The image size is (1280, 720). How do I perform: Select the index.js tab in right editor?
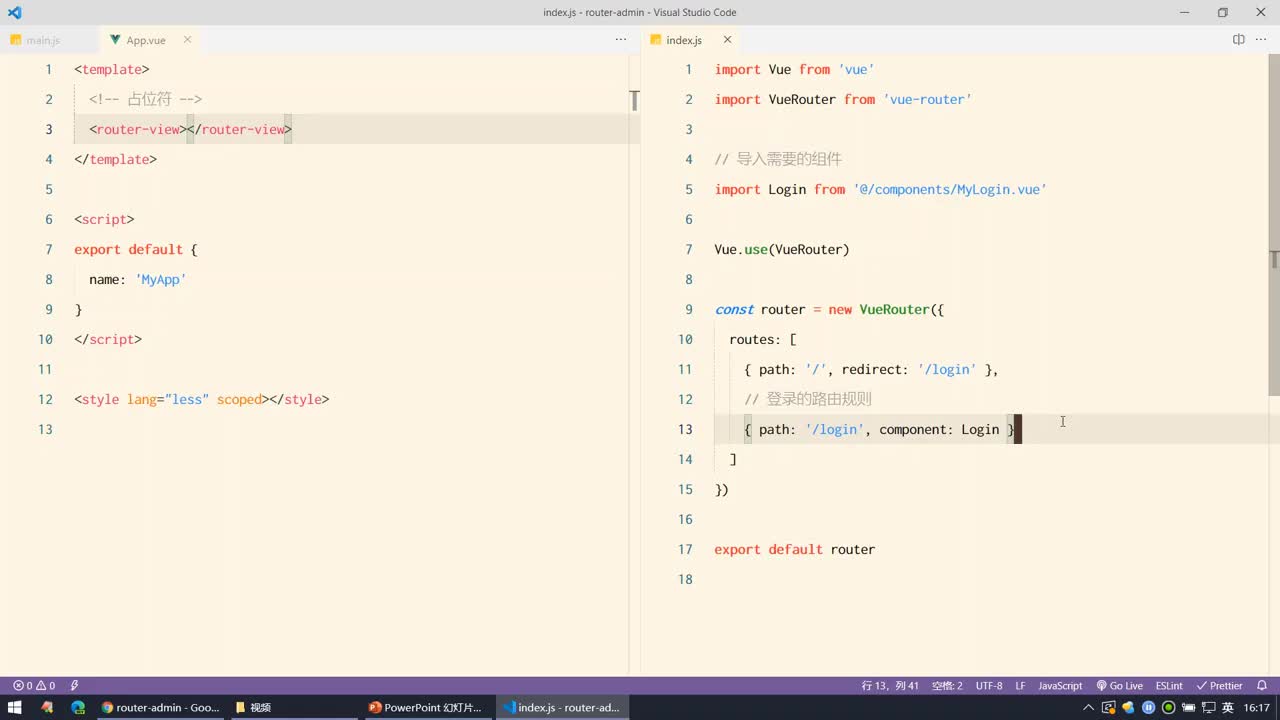[x=684, y=40]
